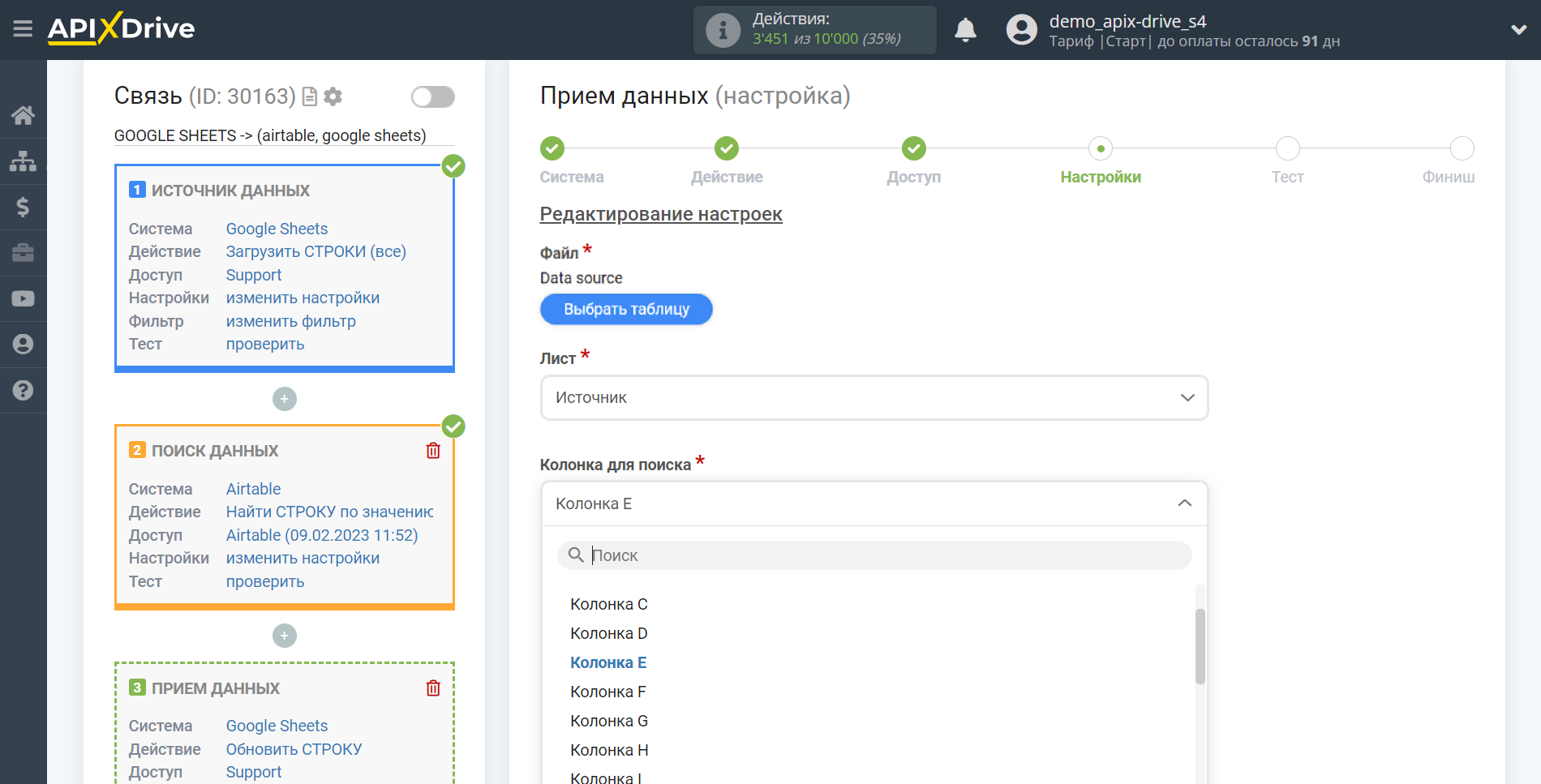
Task: Click the dropdown search magnifier icon
Action: pyautogui.click(x=576, y=555)
